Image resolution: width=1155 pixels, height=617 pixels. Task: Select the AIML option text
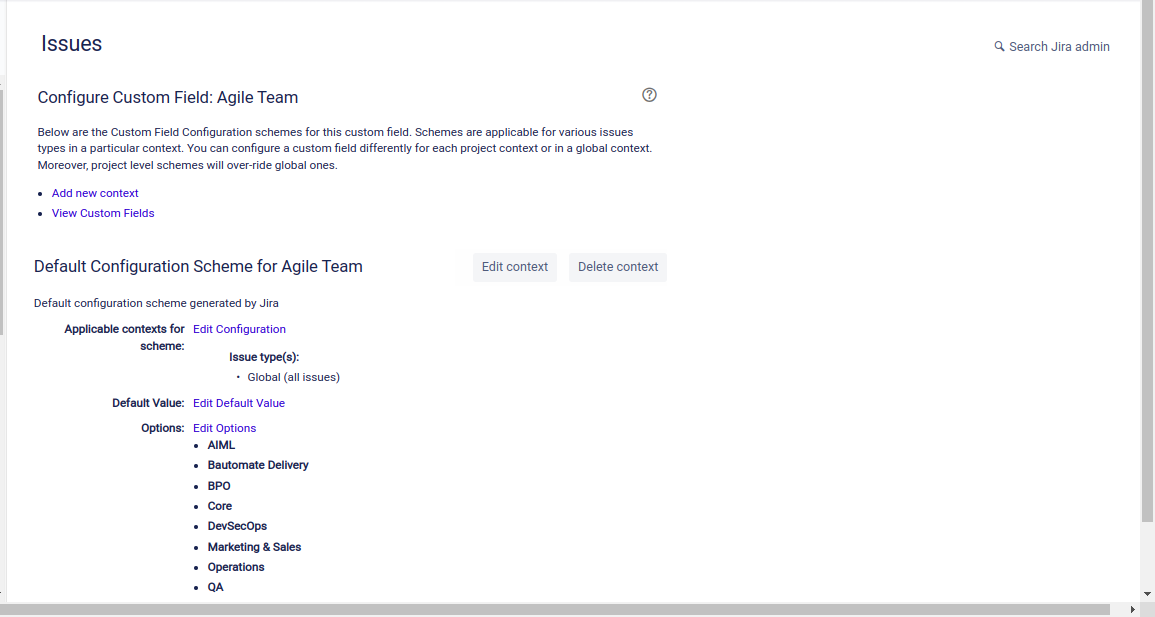tap(221, 445)
